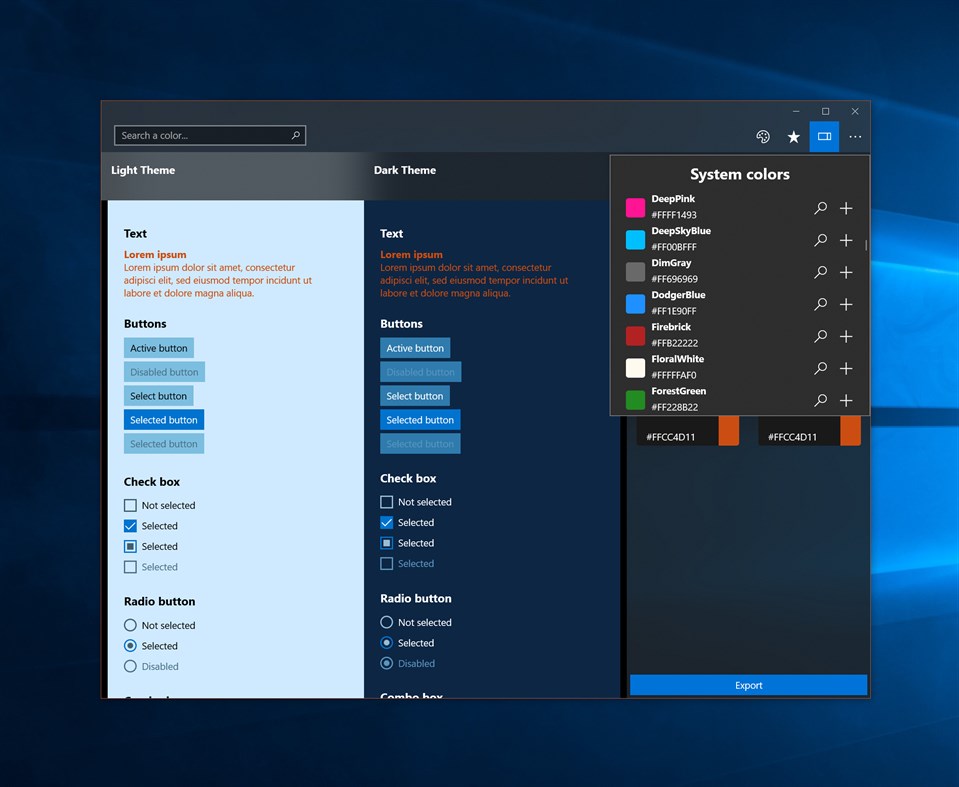The image size is (959, 787).
Task: Open the ellipsis more options menu
Action: pos(855,137)
